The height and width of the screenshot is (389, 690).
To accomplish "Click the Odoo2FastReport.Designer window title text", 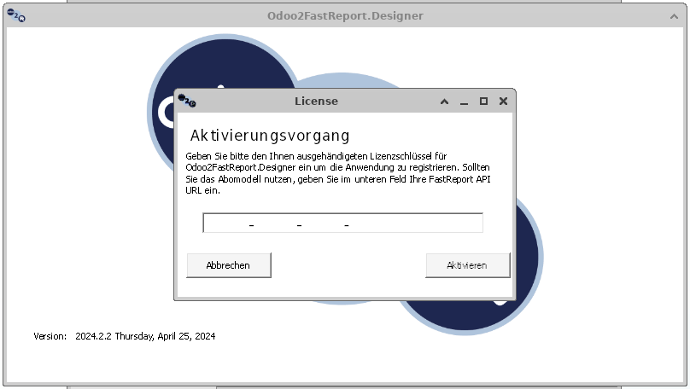I will tap(345, 16).
